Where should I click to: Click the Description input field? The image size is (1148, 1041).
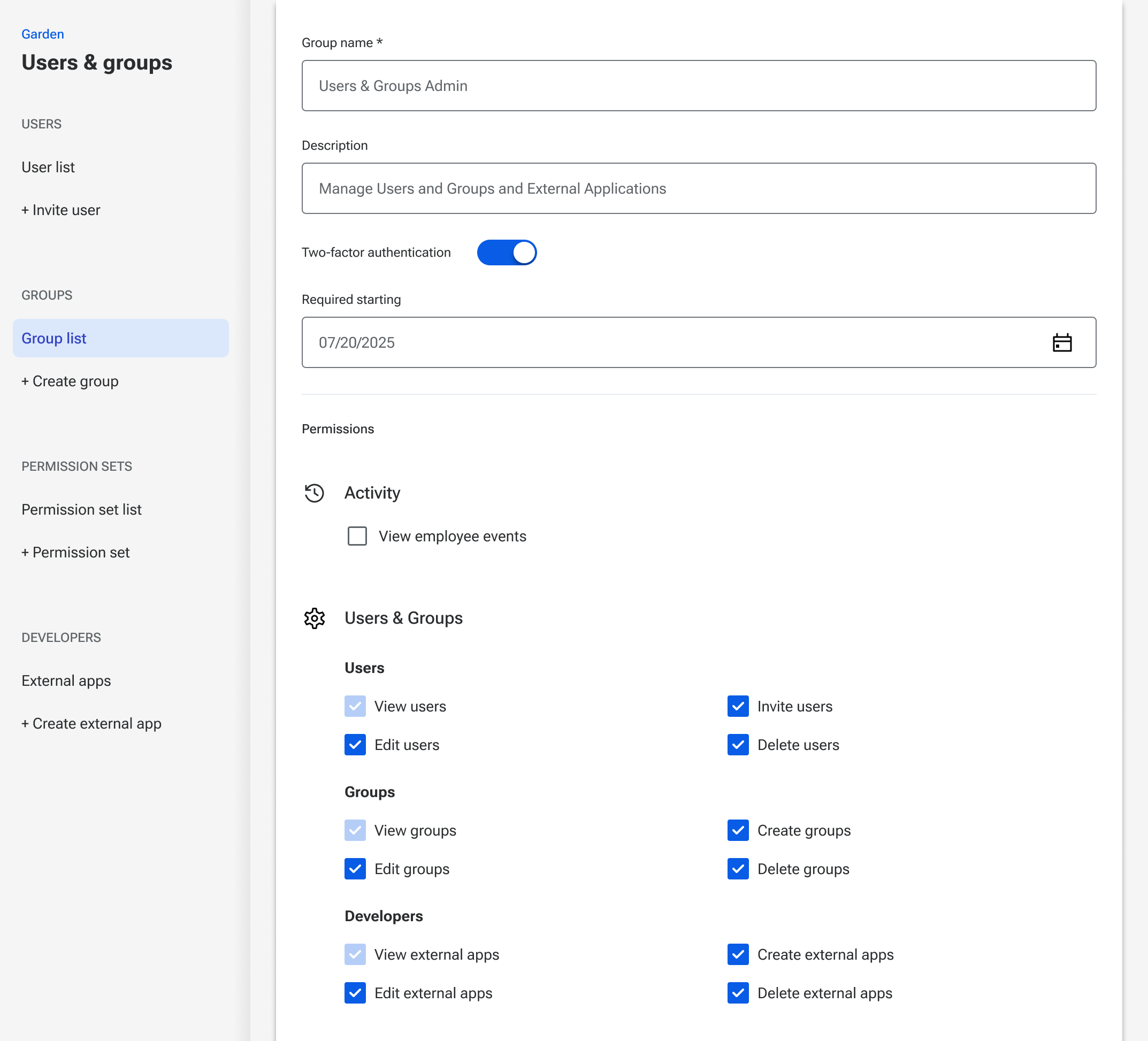tap(698, 188)
